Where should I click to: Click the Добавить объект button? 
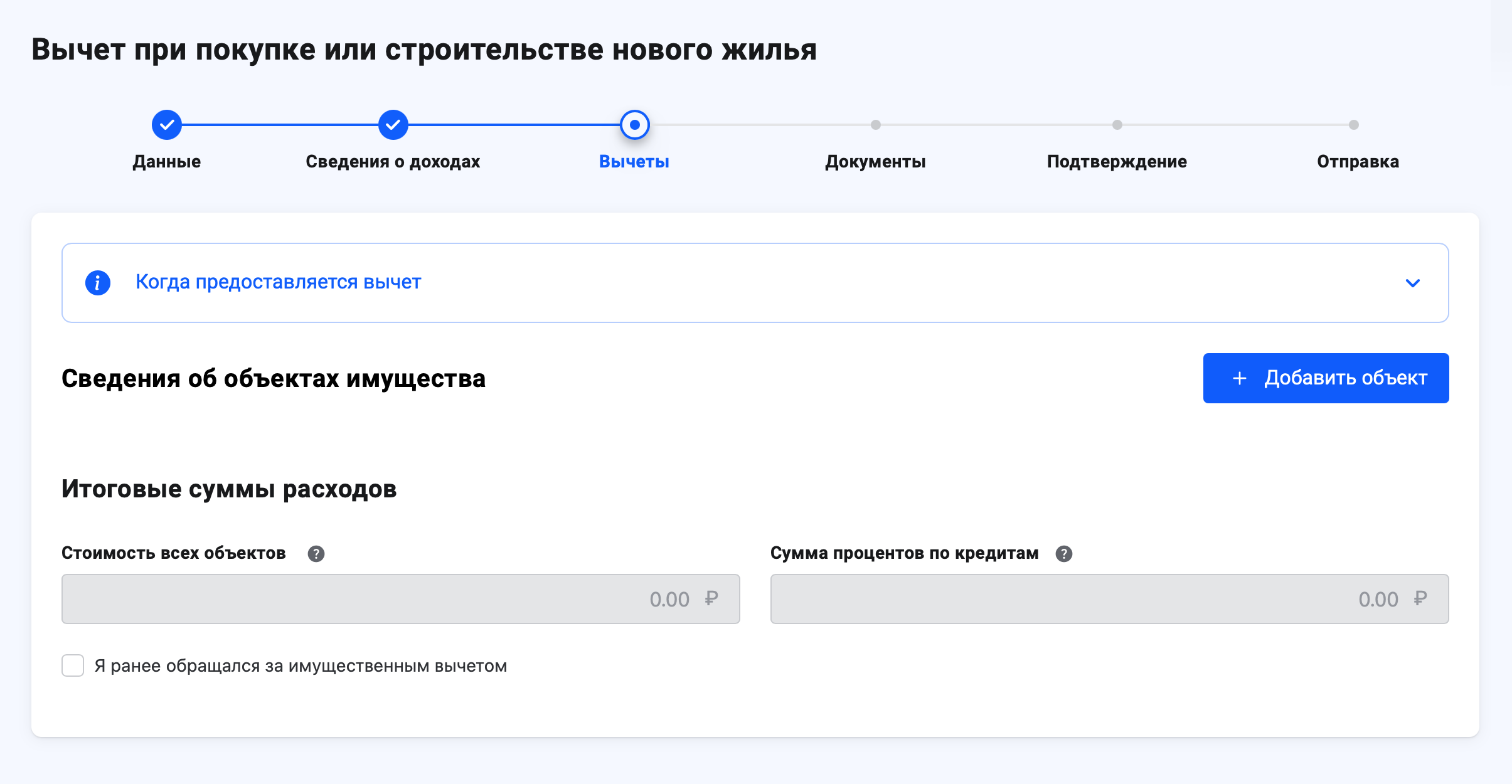[x=1326, y=378]
